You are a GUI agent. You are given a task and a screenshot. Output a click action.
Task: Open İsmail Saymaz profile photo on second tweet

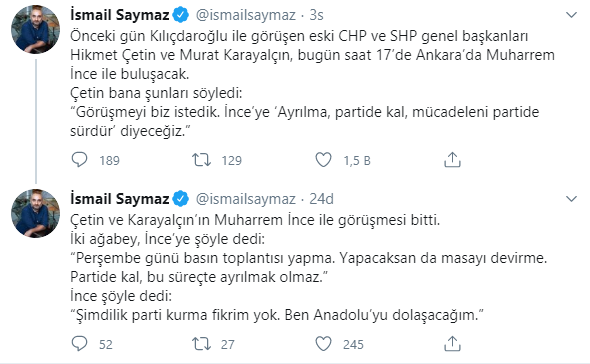tap(36, 213)
